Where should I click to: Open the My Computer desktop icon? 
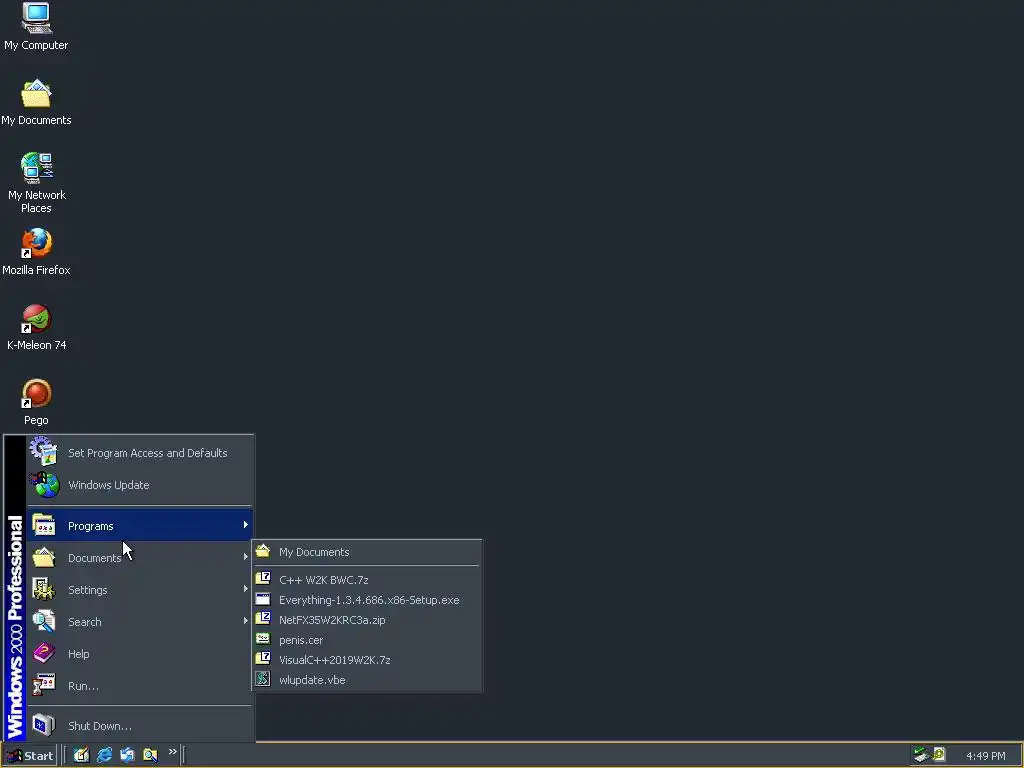click(36, 26)
